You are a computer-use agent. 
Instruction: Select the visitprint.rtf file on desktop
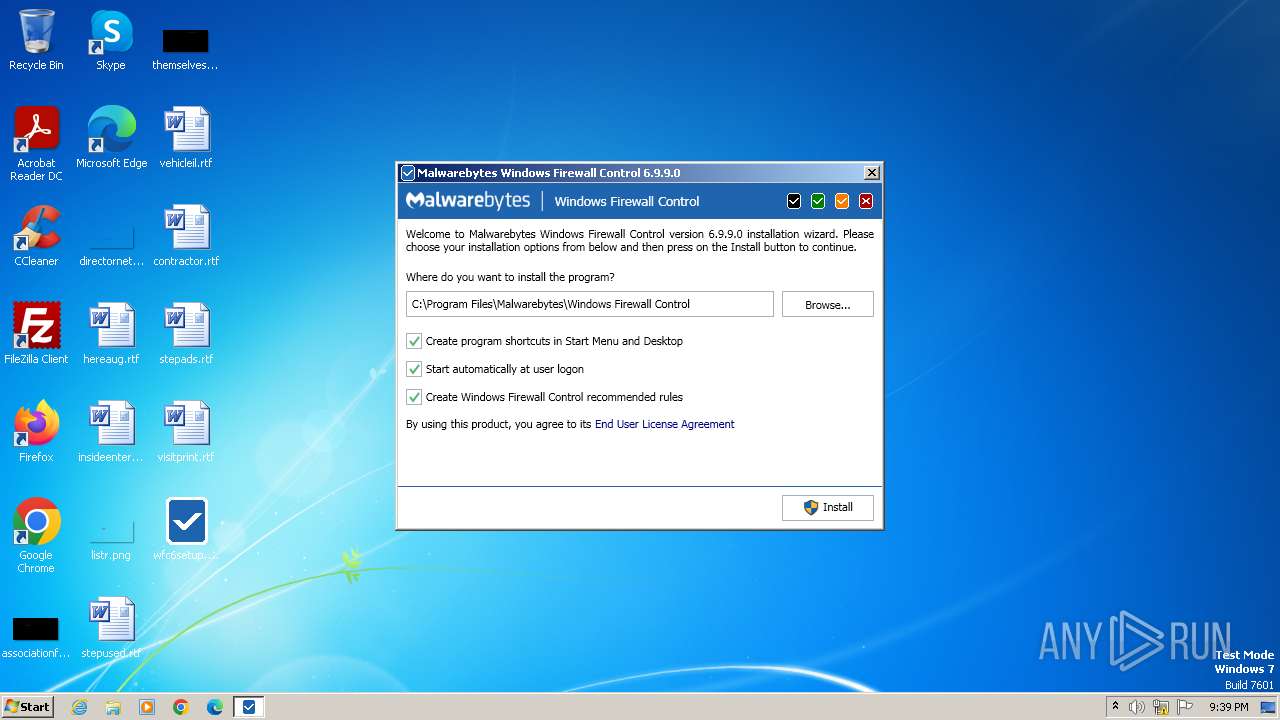click(x=186, y=432)
